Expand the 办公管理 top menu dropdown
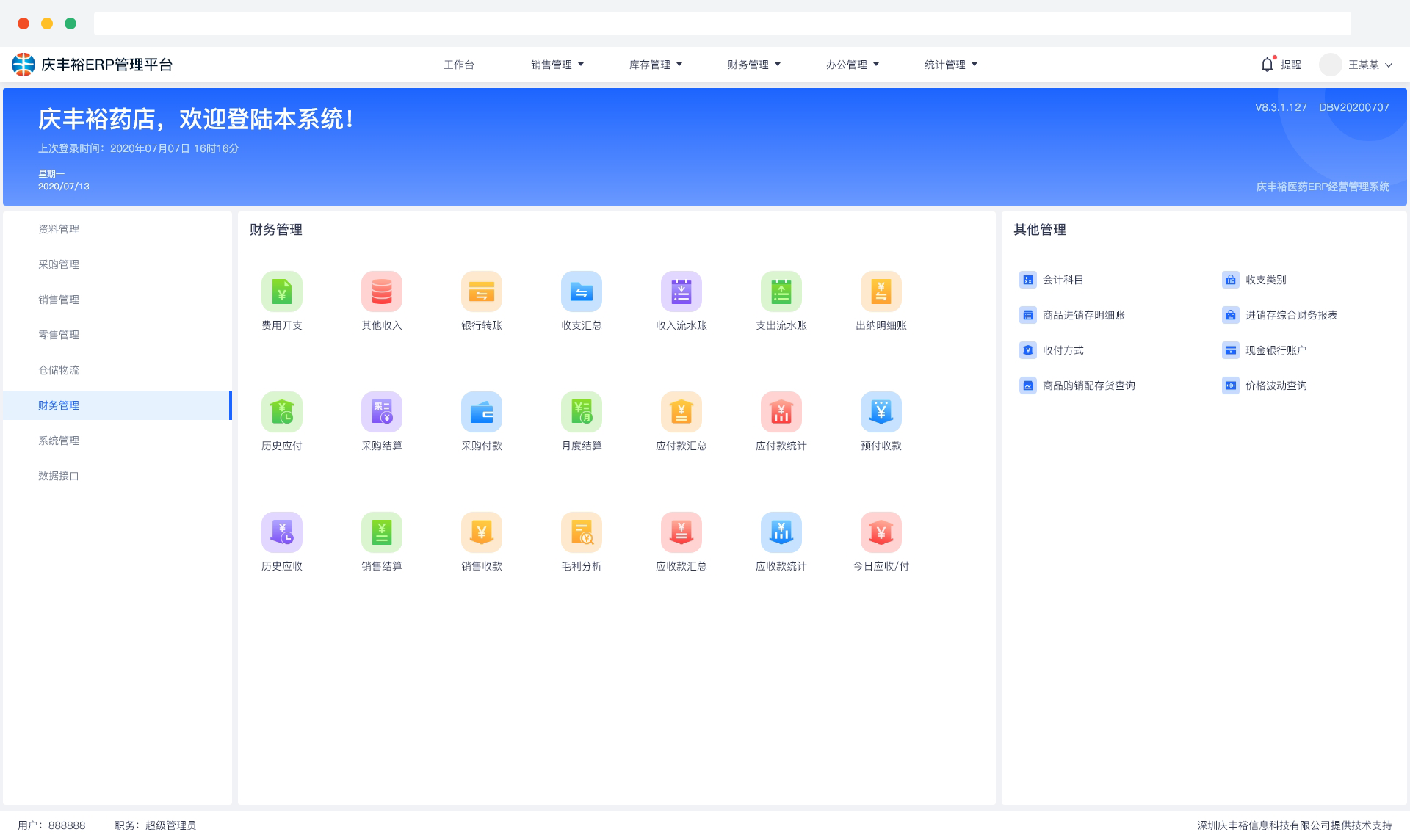 click(853, 65)
